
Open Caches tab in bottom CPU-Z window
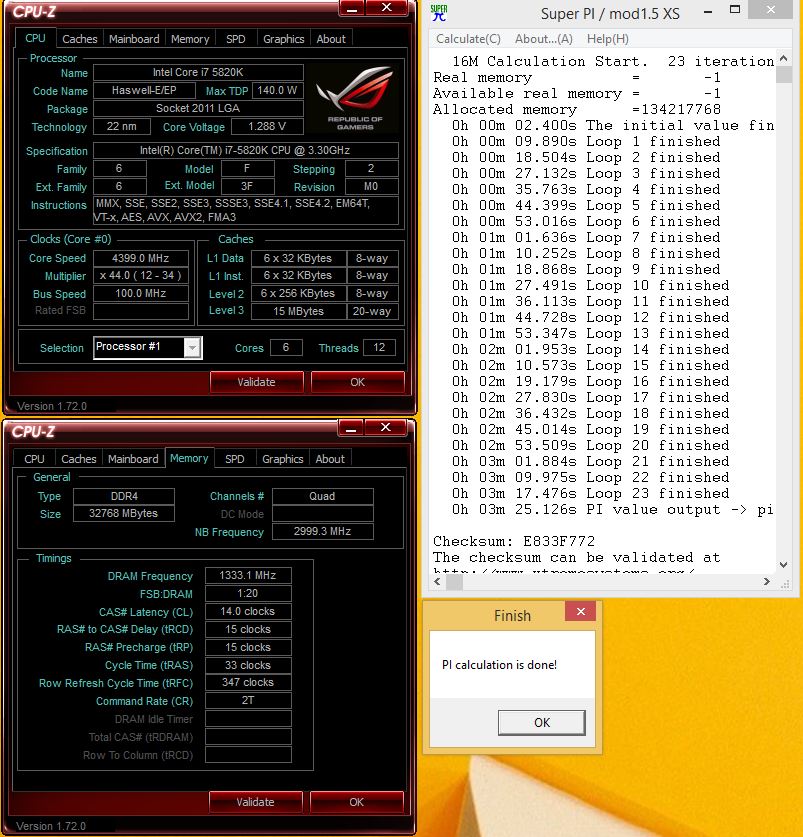tap(78, 459)
